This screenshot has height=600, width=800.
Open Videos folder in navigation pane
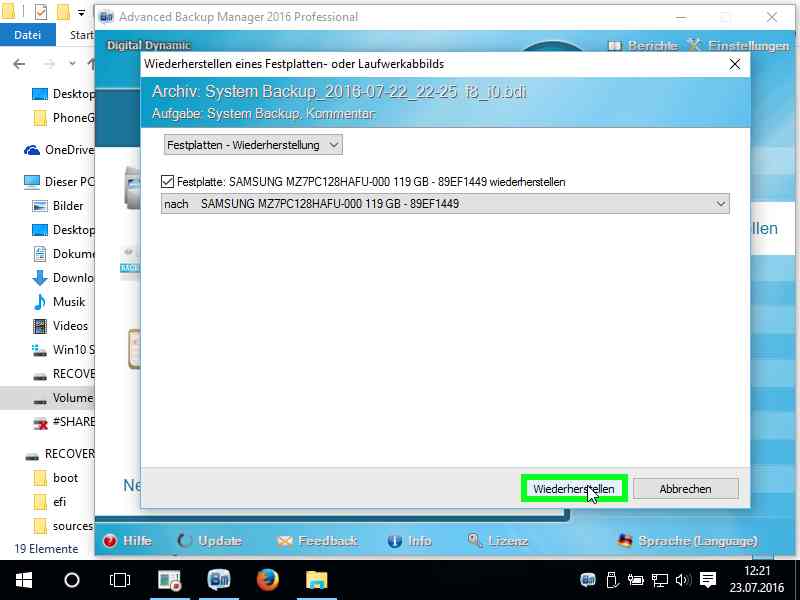[x=60, y=326]
